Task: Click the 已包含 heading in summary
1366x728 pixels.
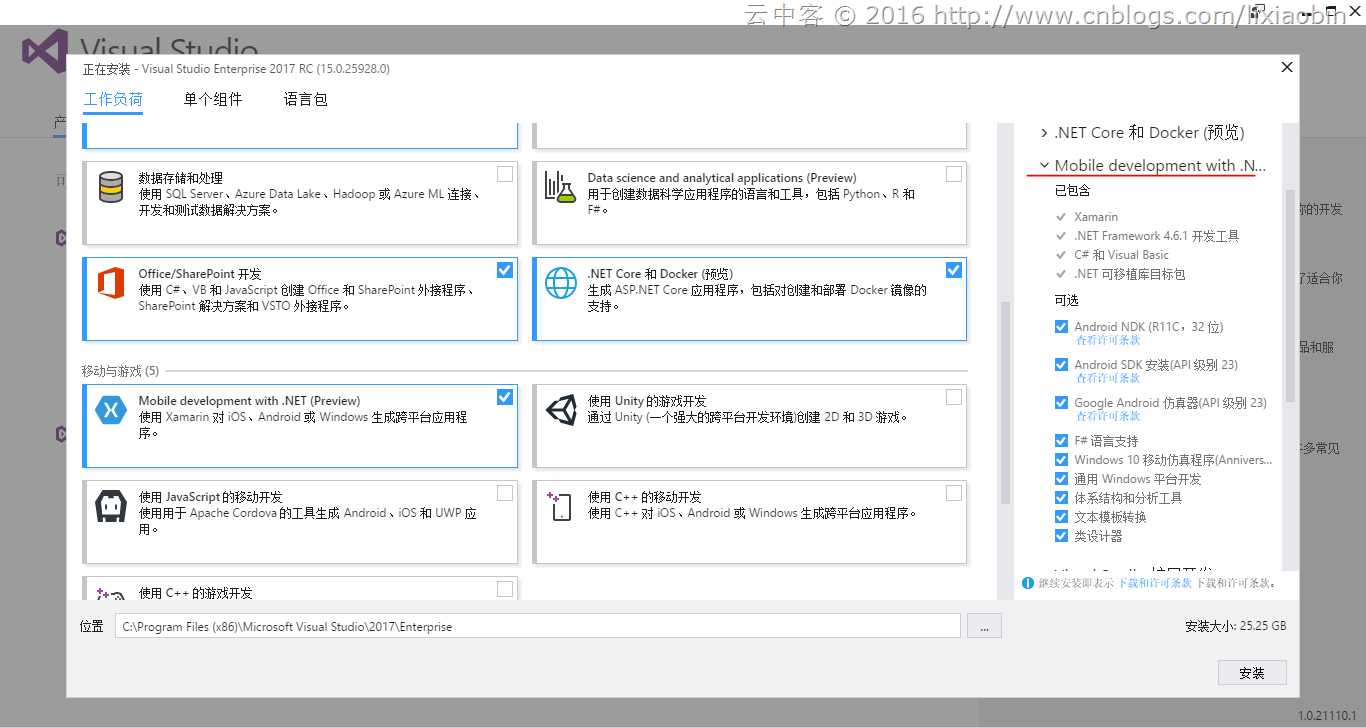Action: [1072, 190]
